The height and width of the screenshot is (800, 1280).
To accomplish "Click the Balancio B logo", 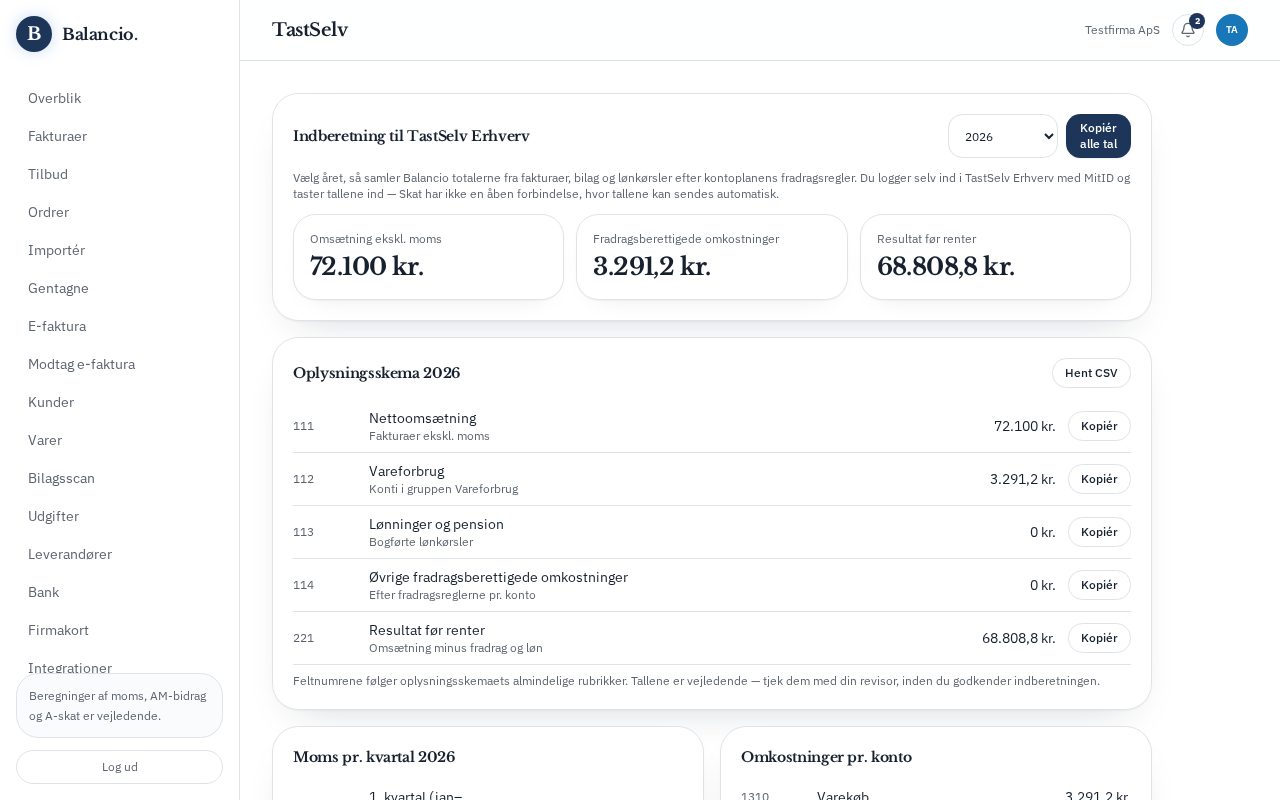I will click(x=34, y=34).
